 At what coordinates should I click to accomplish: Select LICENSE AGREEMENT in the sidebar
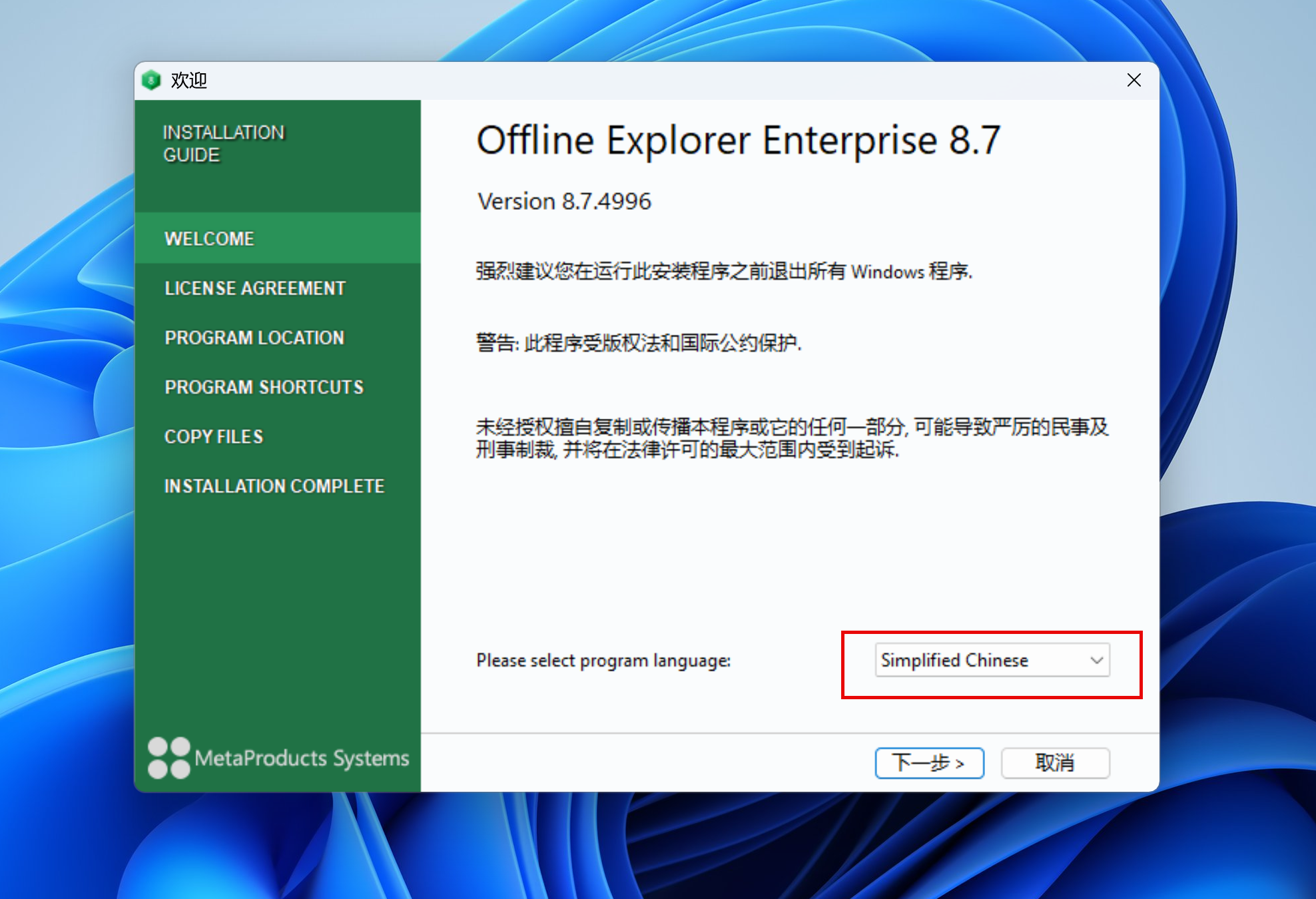pos(255,288)
